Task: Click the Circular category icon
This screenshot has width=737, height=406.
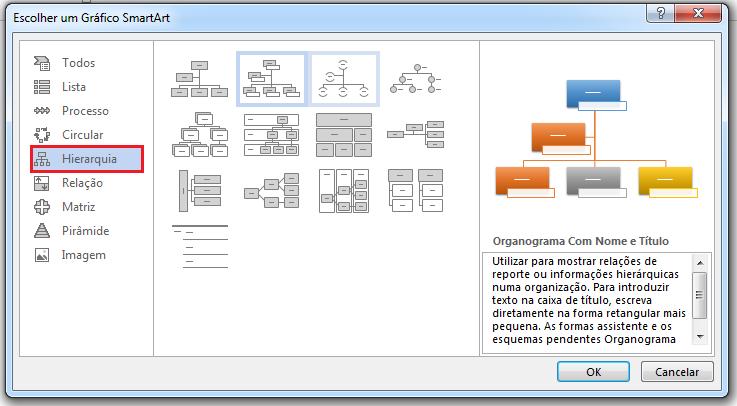Action: click(42, 135)
